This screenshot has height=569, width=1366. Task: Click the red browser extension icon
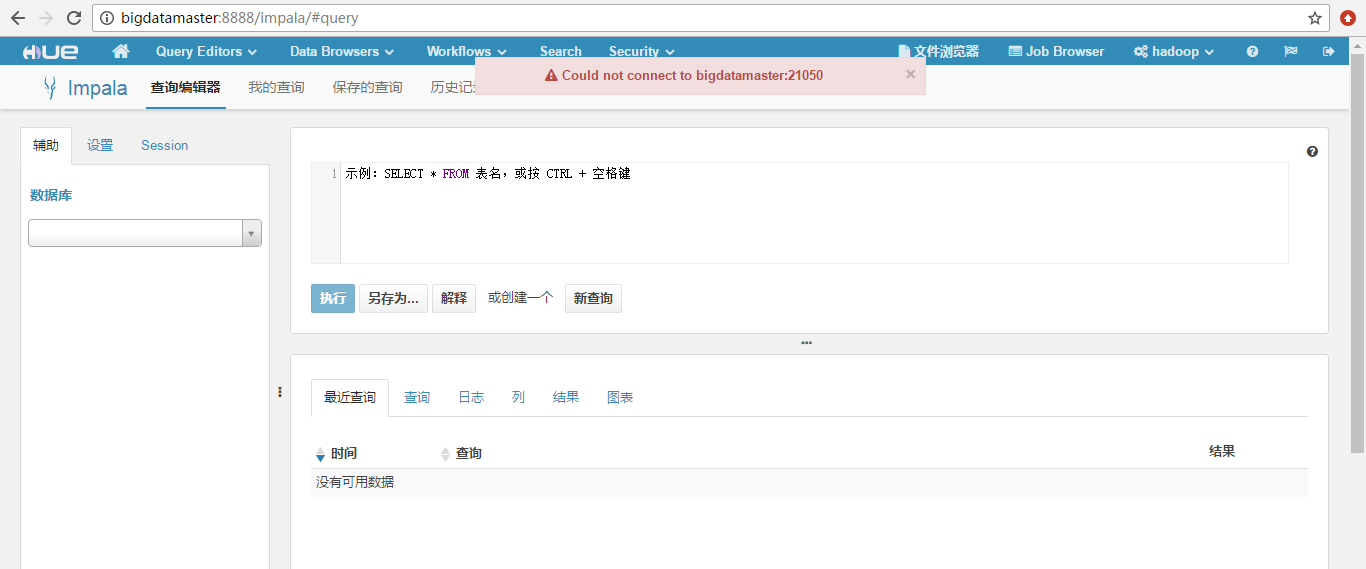1348,18
